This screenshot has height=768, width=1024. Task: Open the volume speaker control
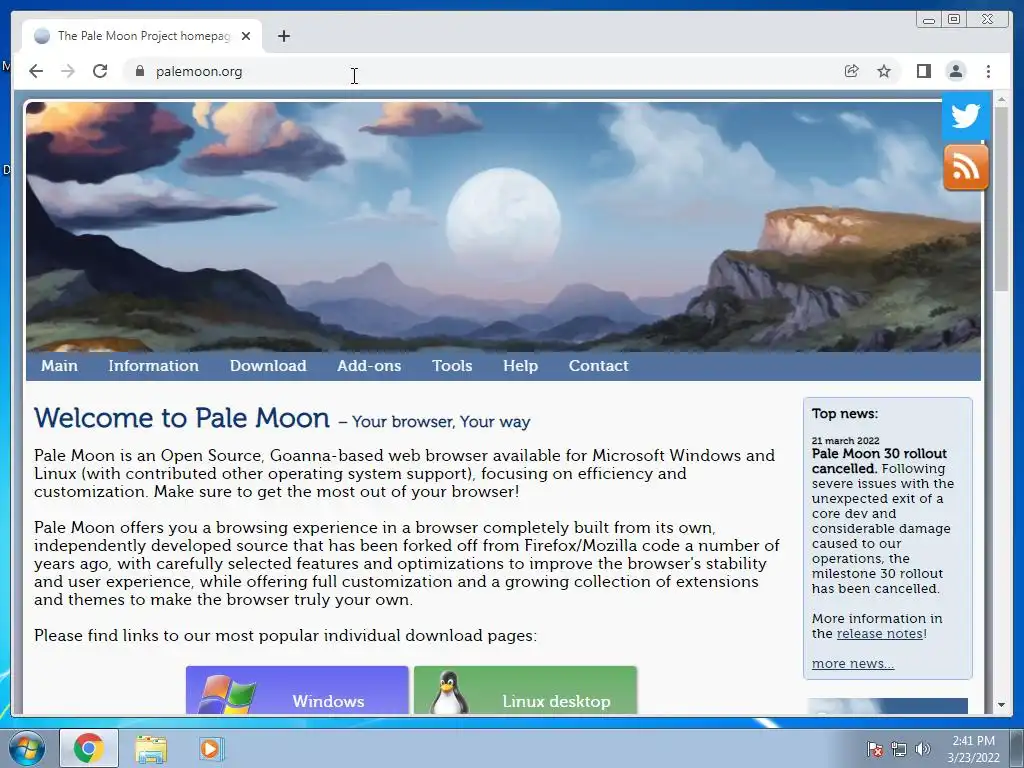(923, 749)
